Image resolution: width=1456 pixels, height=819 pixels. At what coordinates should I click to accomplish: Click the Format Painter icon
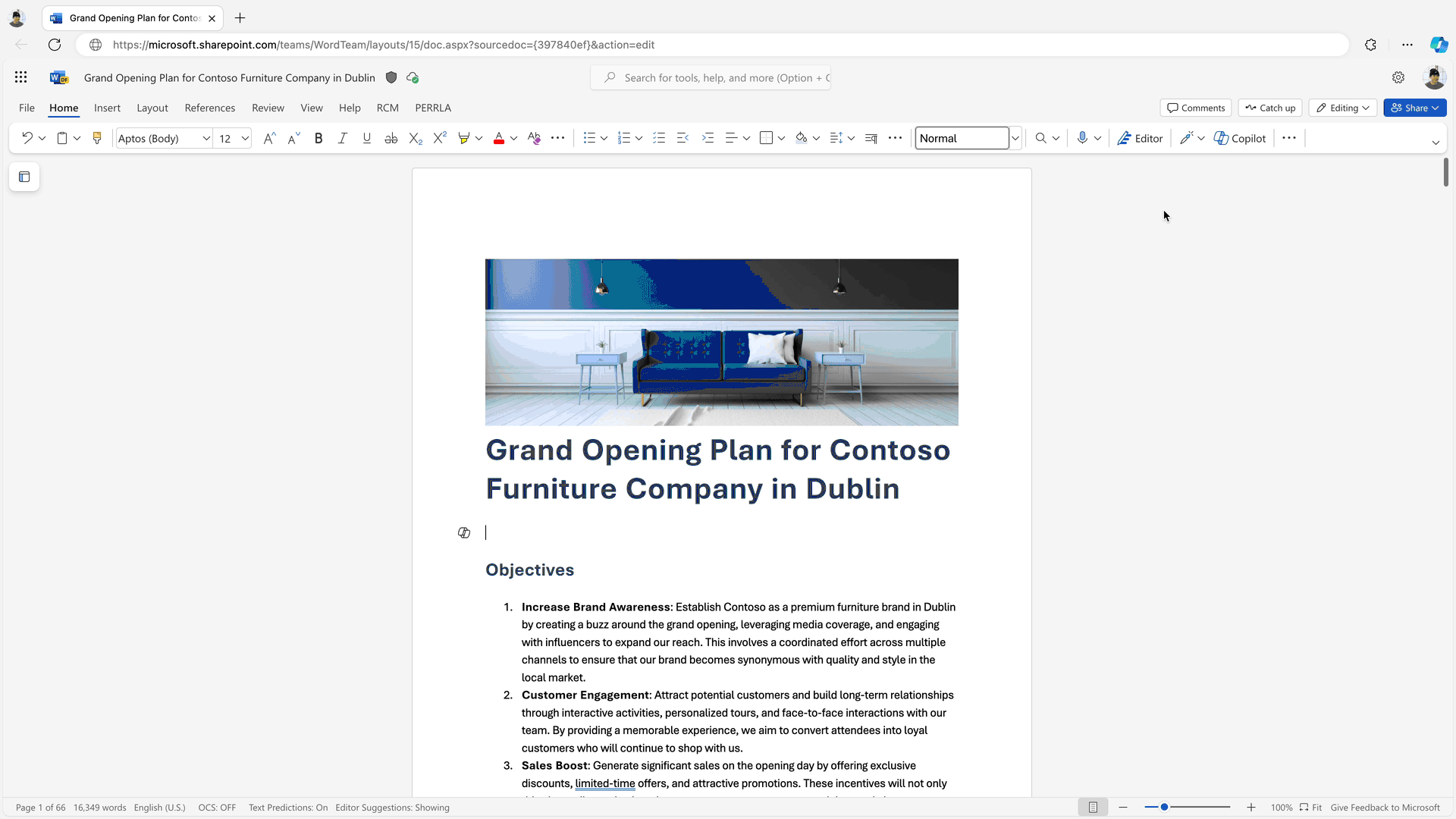(x=97, y=138)
